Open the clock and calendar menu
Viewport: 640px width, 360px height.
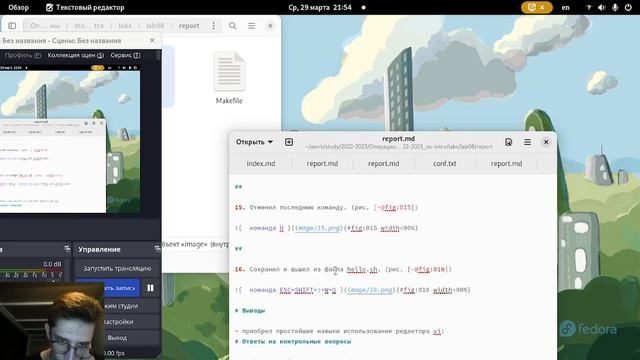tap(320, 7)
